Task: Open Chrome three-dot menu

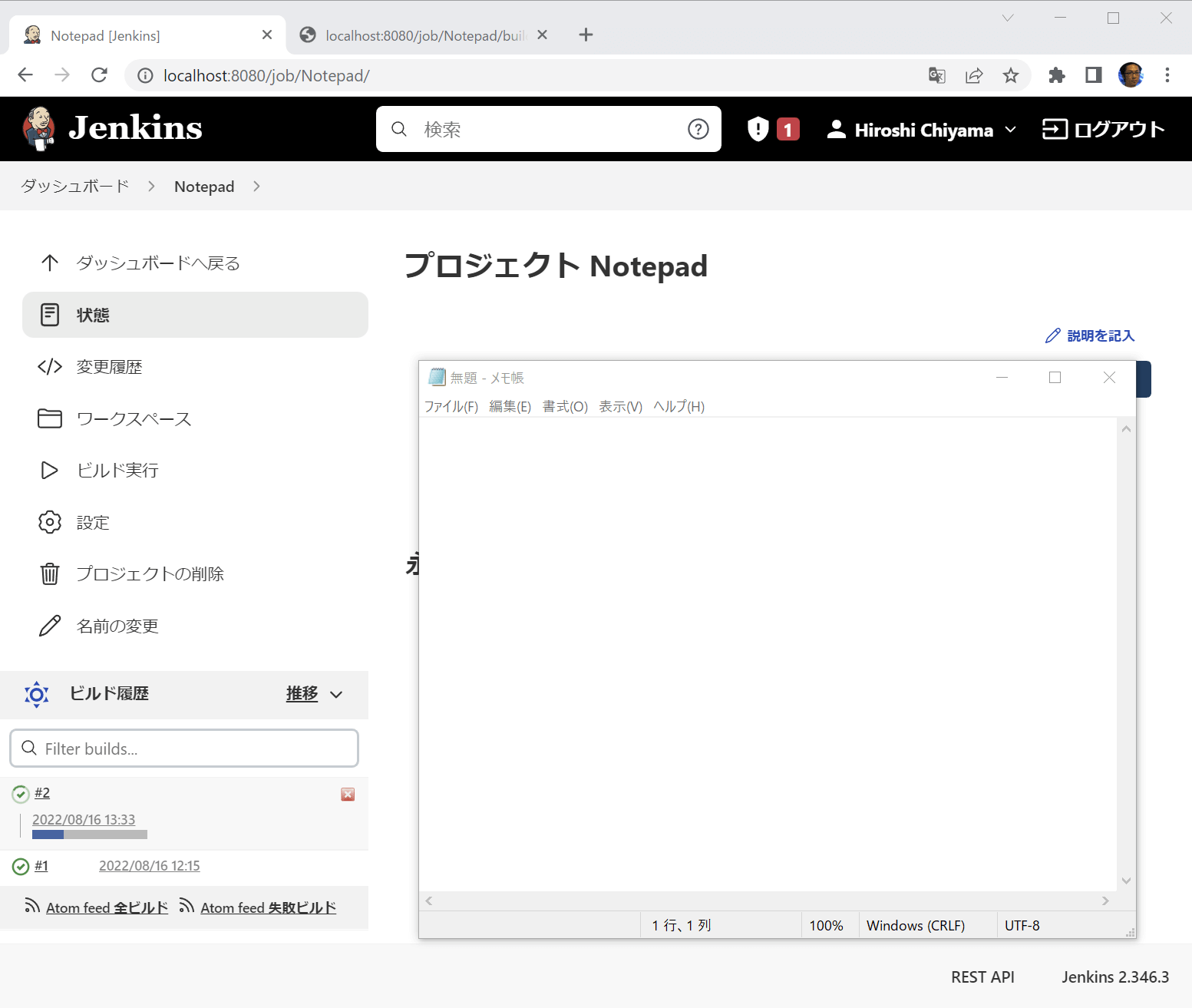Action: tap(1167, 75)
